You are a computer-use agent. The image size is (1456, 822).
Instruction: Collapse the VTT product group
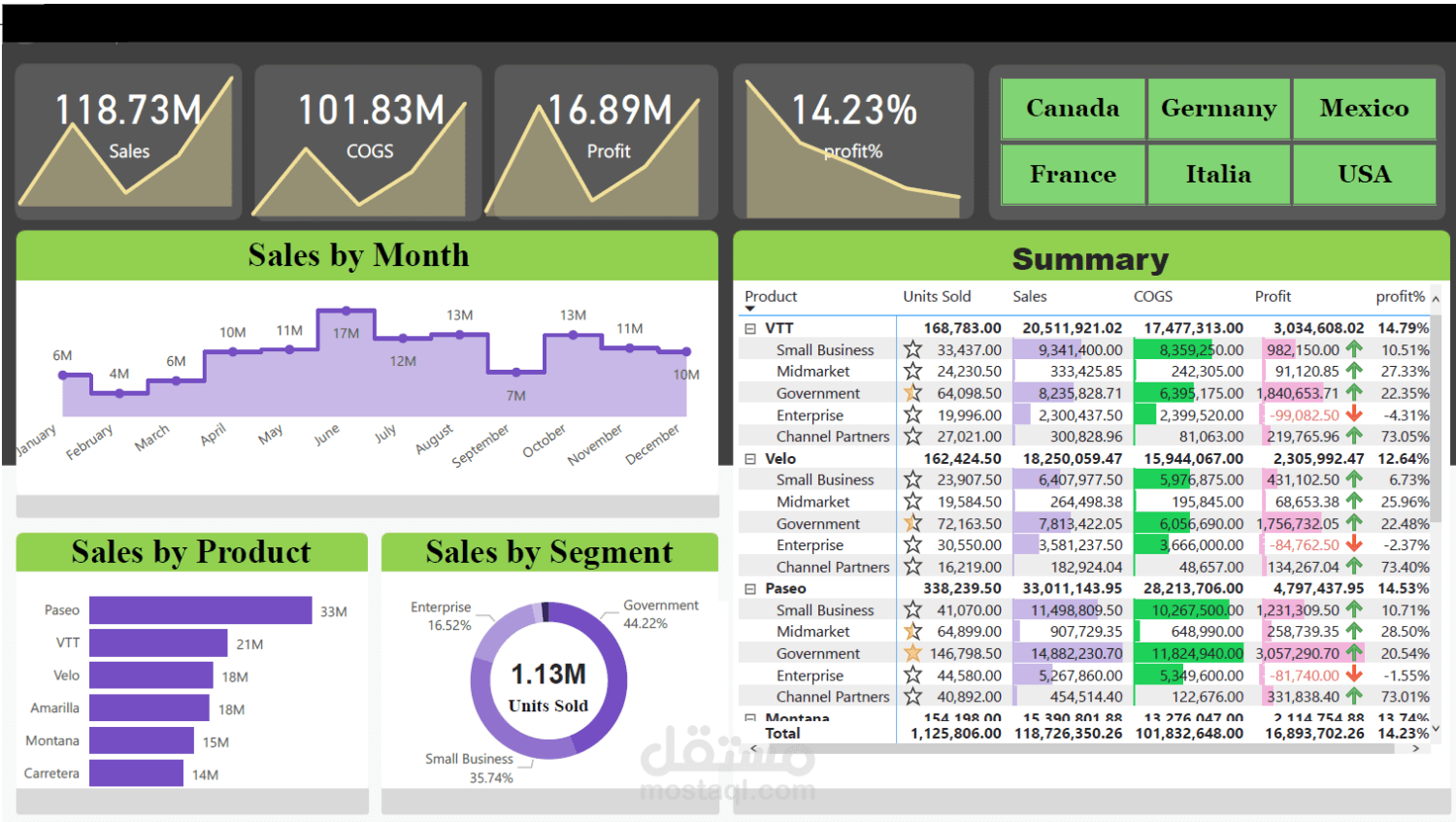(749, 329)
